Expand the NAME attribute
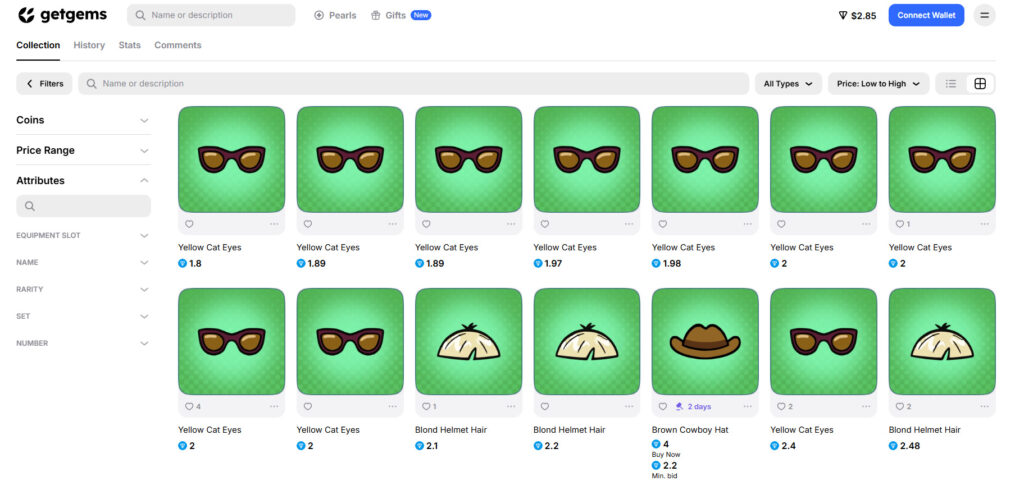The width and height of the screenshot is (1024, 490). tap(84, 262)
